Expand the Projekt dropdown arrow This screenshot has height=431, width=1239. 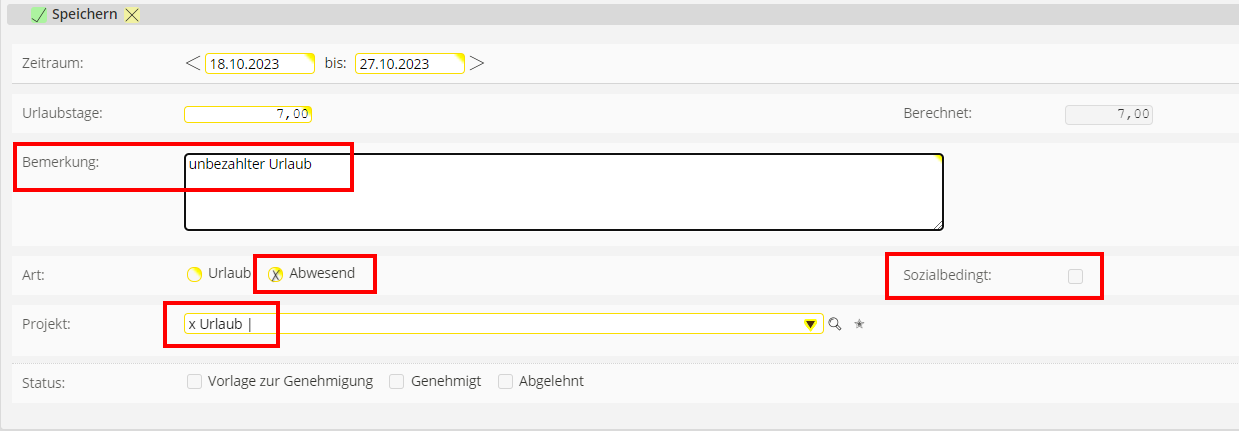point(811,324)
